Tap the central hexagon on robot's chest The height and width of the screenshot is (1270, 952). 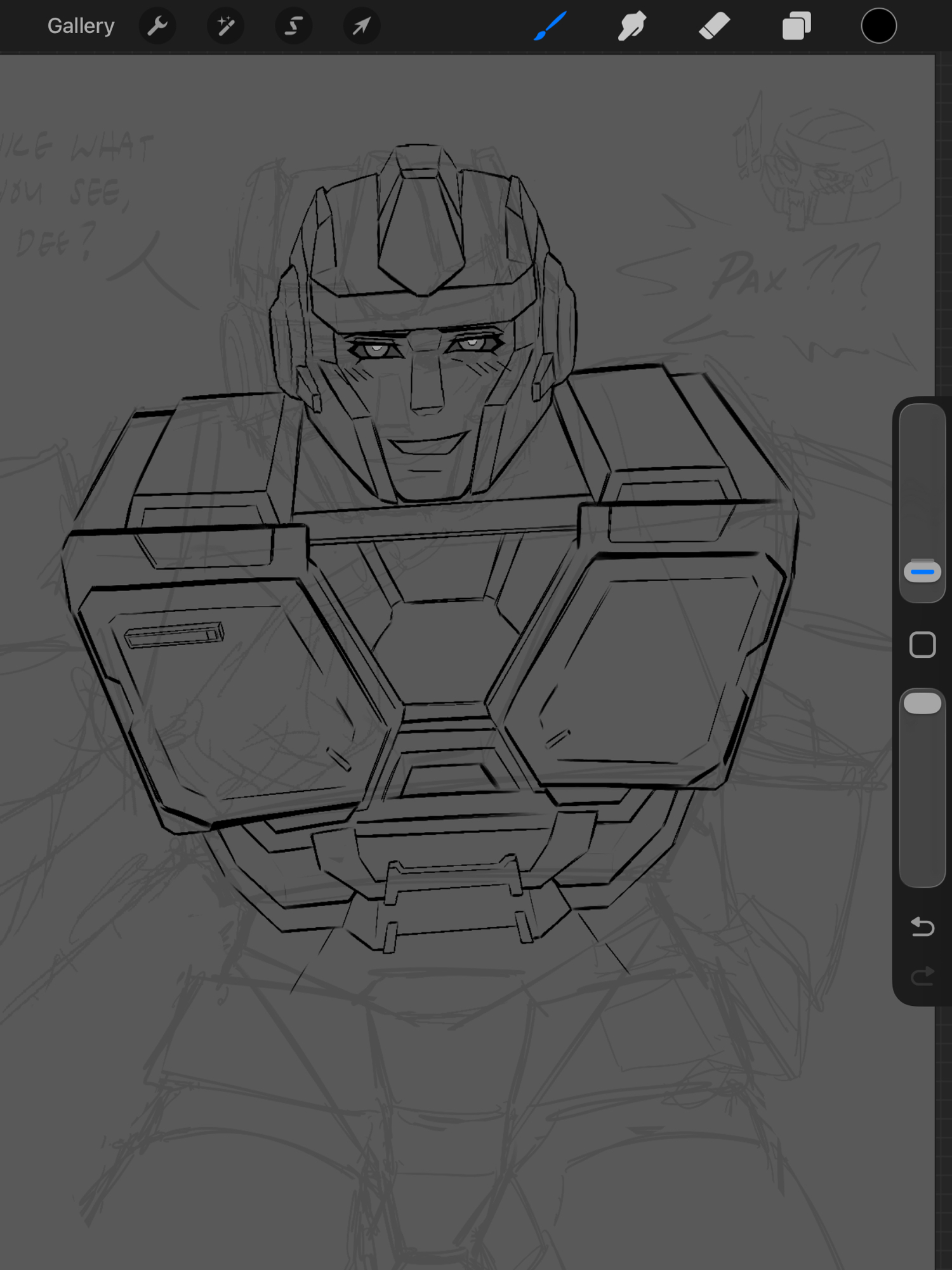[x=444, y=651]
